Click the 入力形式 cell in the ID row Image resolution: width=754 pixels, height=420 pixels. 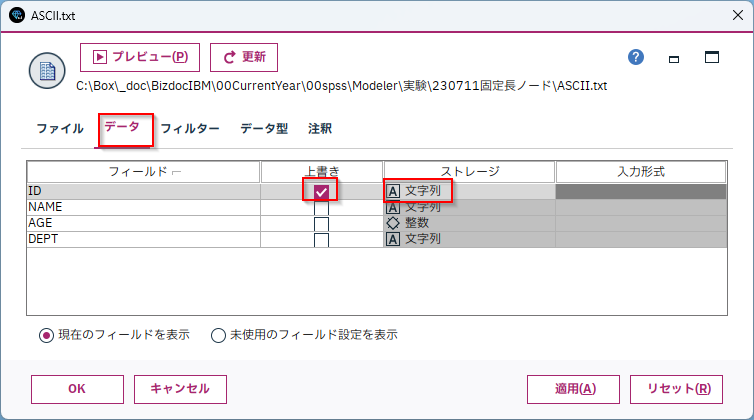pyautogui.click(x=641, y=191)
